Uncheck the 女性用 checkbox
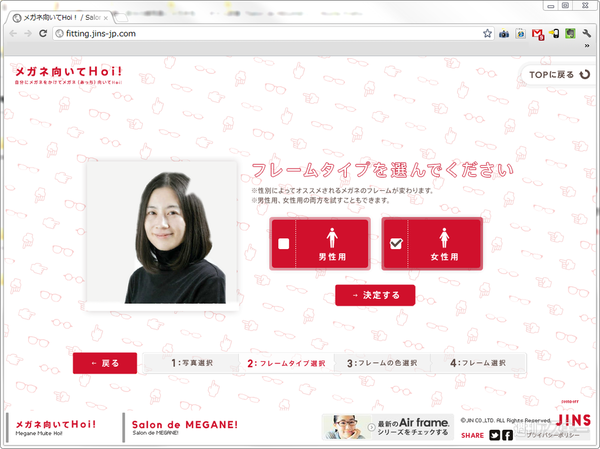Image resolution: width=600 pixels, height=449 pixels. [396, 243]
